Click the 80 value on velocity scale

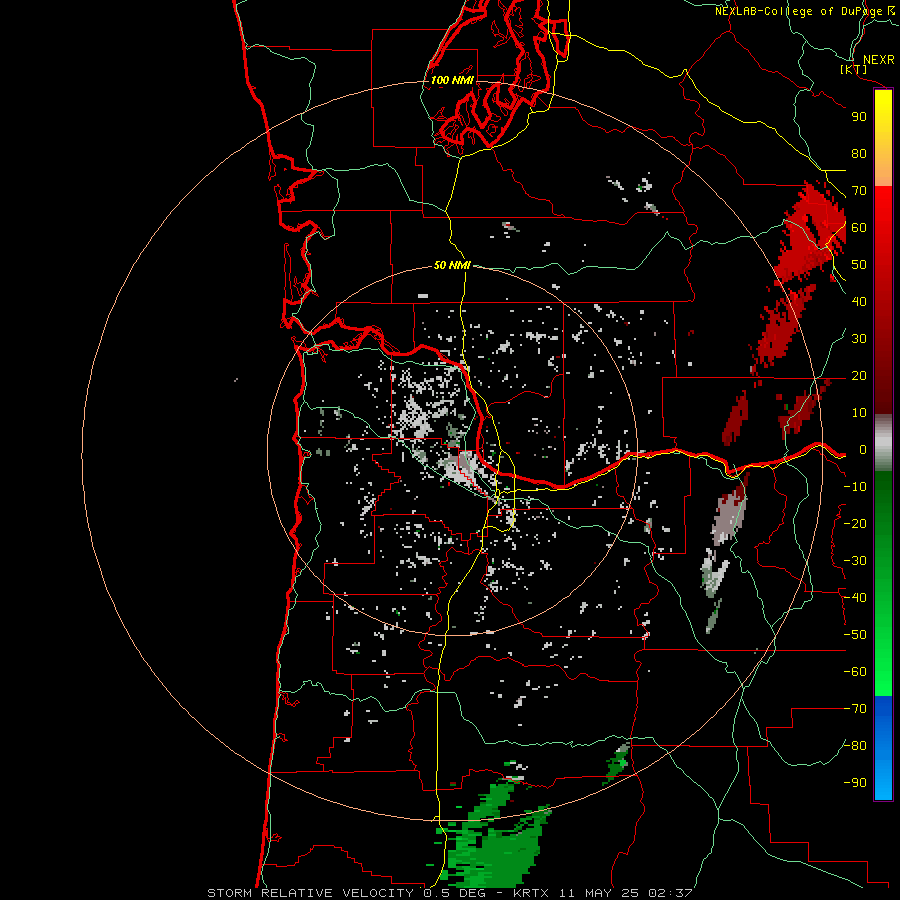click(x=859, y=154)
